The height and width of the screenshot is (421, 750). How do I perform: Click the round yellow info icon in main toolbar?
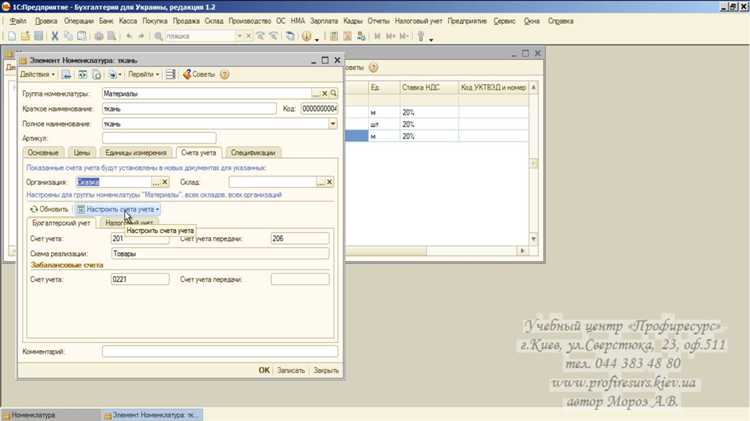[307, 36]
